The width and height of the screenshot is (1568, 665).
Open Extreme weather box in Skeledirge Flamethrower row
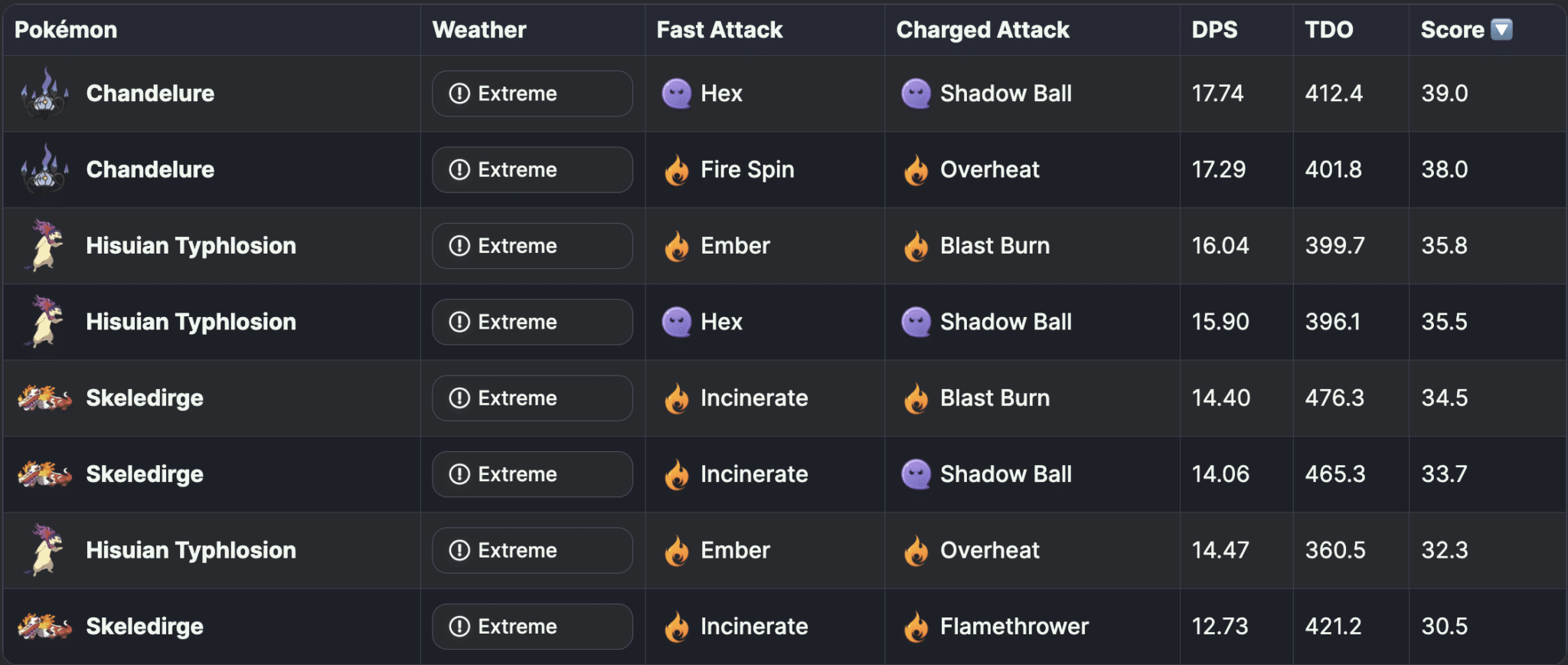[x=532, y=627]
